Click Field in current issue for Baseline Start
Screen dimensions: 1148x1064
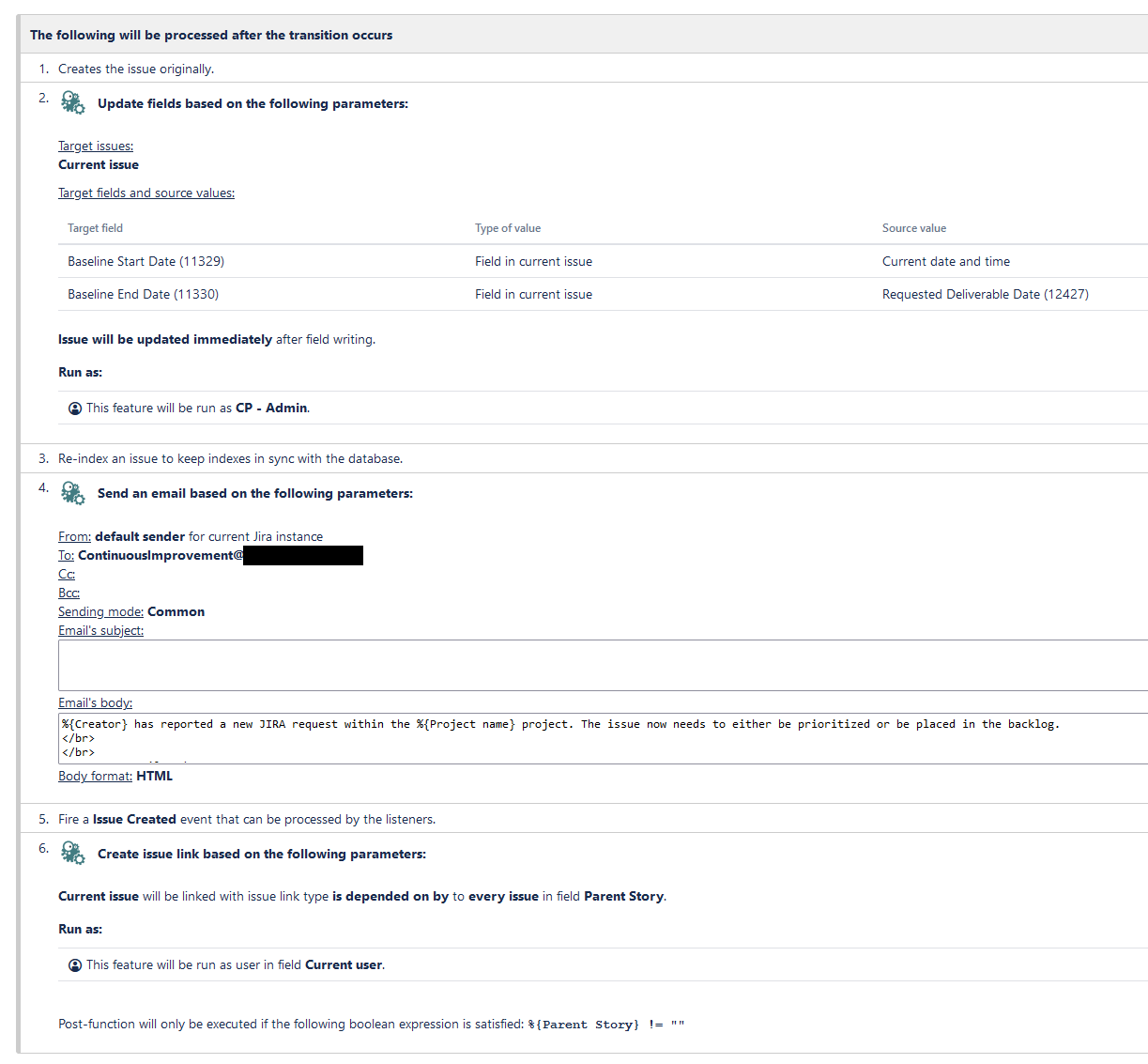tap(533, 261)
